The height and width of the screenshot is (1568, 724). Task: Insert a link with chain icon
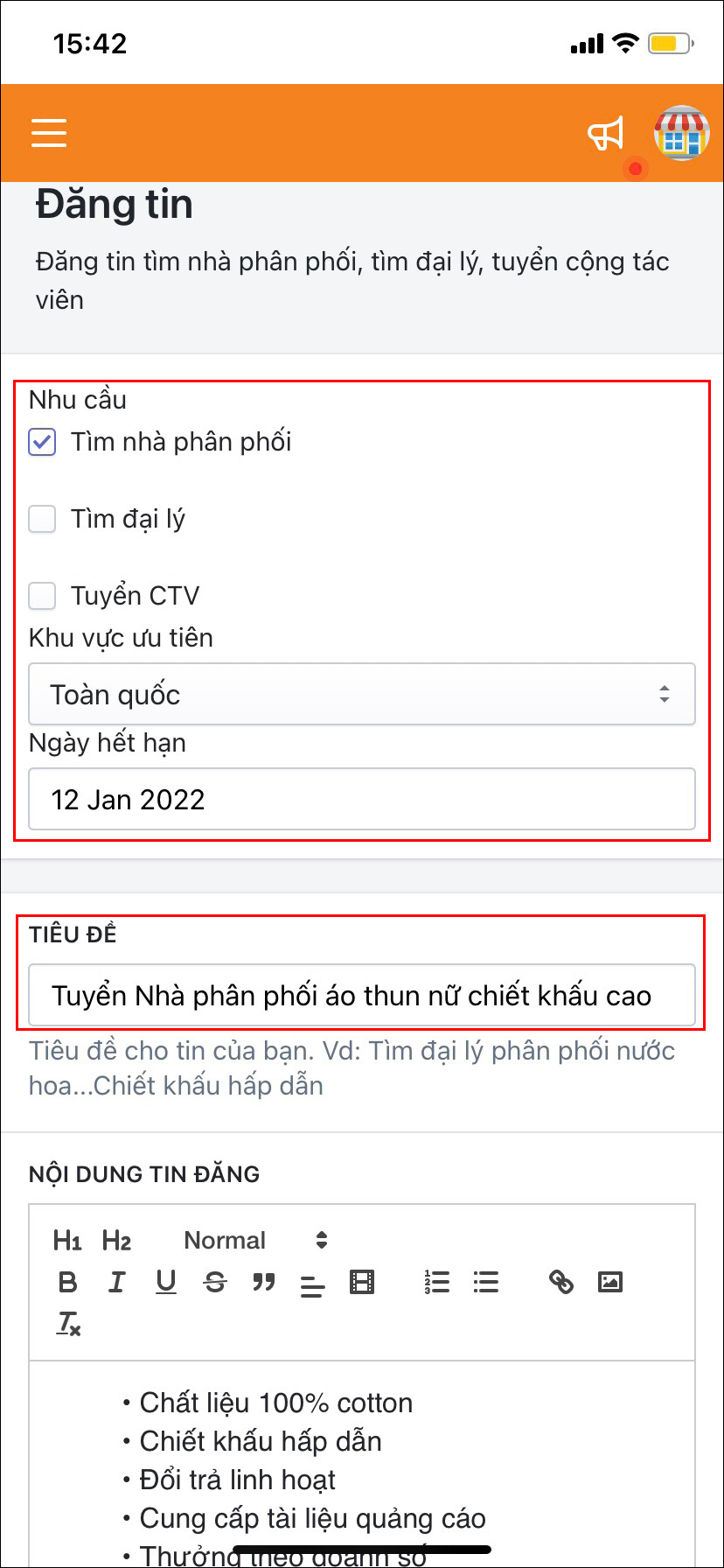coord(561,1283)
